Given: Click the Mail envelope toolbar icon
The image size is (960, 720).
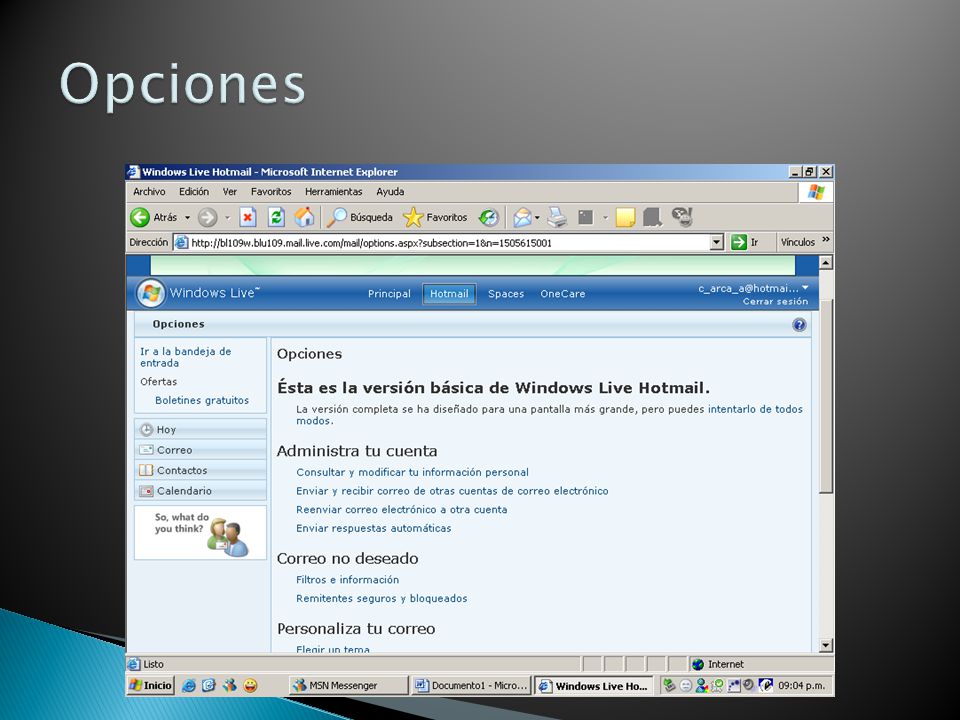Looking at the screenshot, I should pyautogui.click(x=522, y=217).
